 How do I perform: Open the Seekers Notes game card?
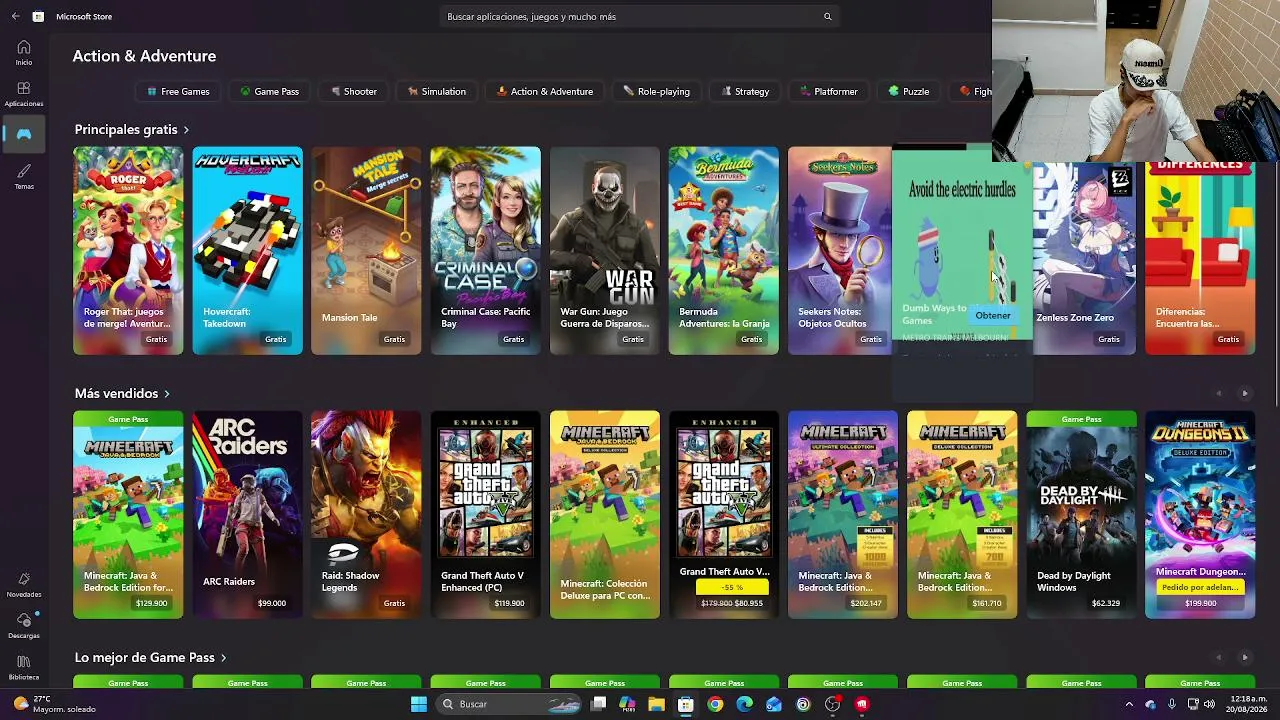pyautogui.click(x=839, y=250)
